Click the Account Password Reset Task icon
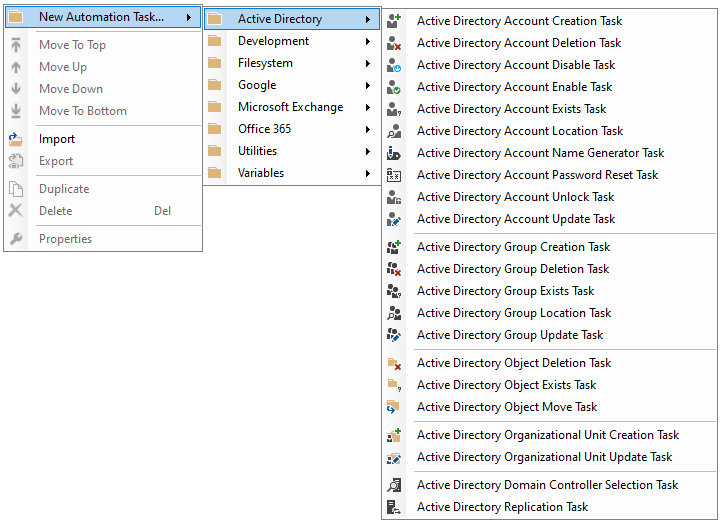The image size is (724, 525). [394, 175]
